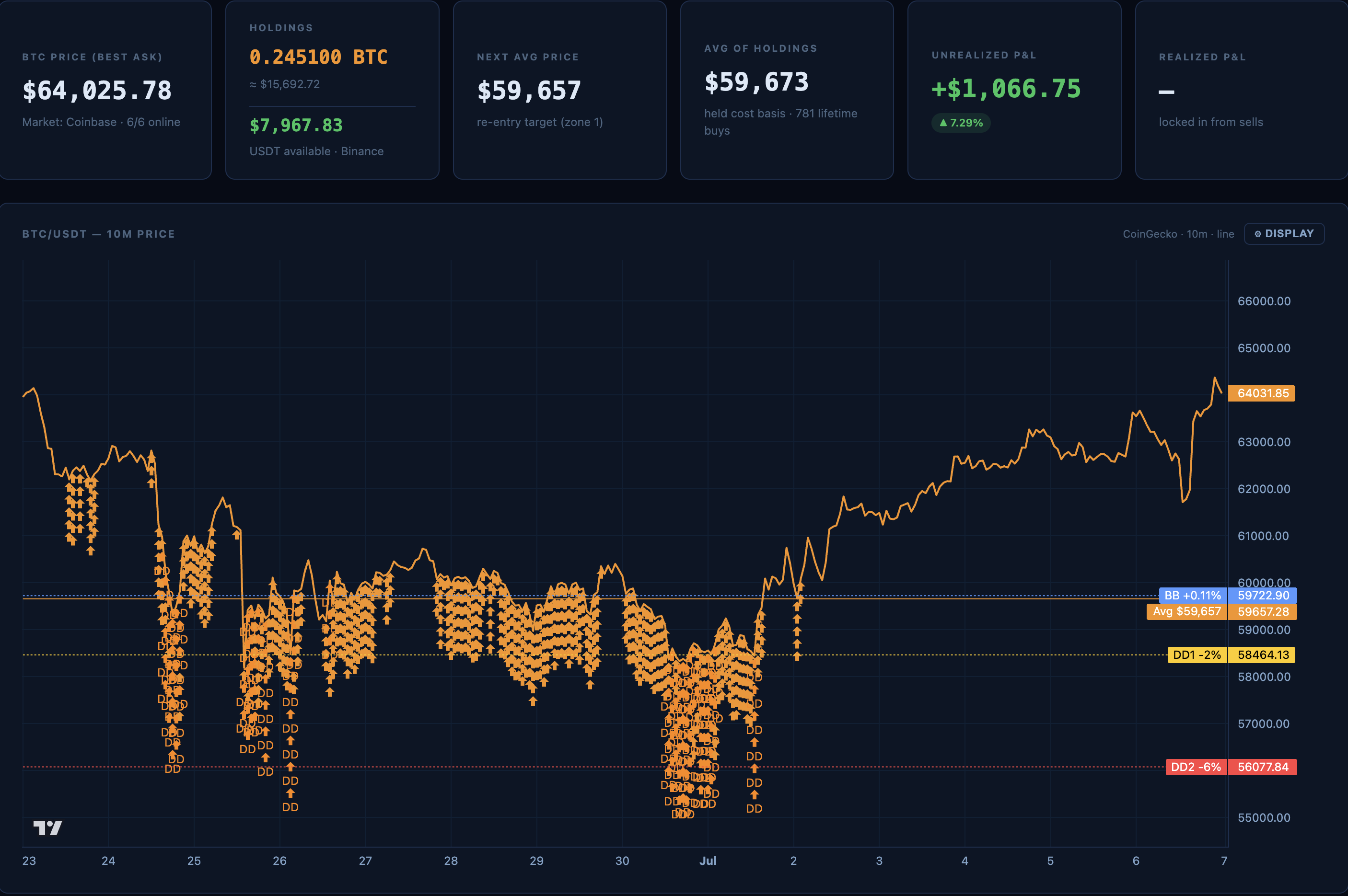The image size is (1348, 896).
Task: Click the $7,967.83 USDT balance
Action: (296, 125)
